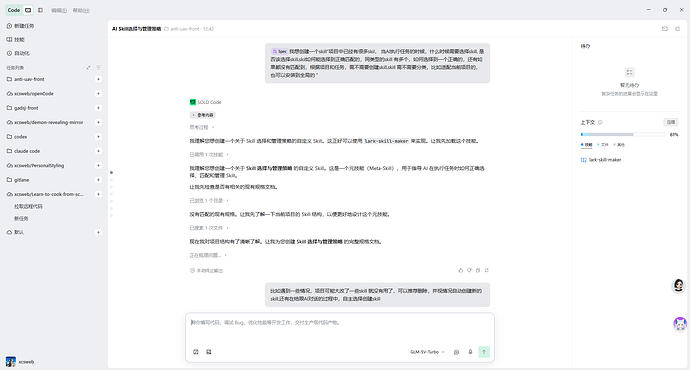Image resolution: width=690 pixels, height=370 pixels.
Task: Select xcsweb/demon-revealing-mirror project
Action: [x=45, y=122]
